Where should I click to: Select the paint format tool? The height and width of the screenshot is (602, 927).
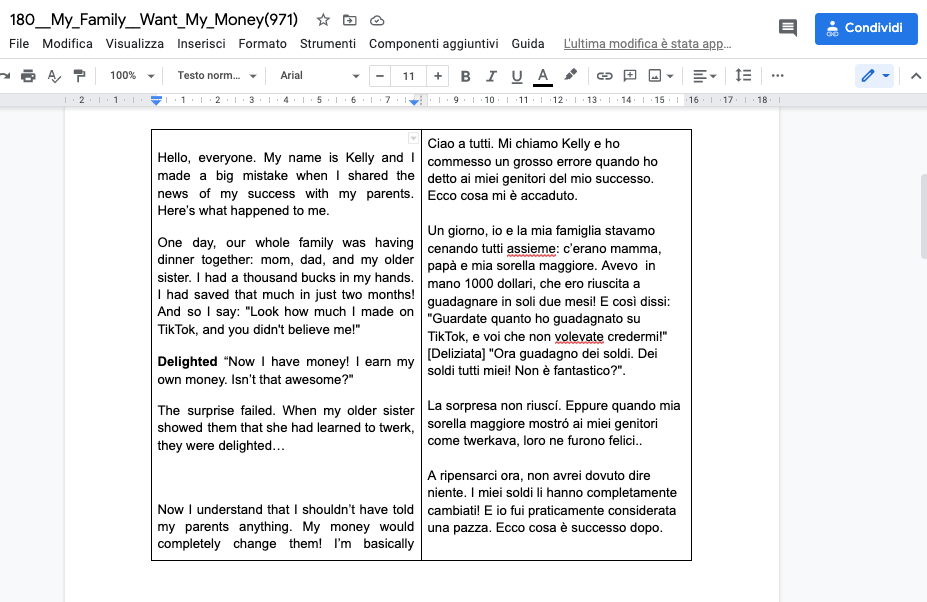80,76
